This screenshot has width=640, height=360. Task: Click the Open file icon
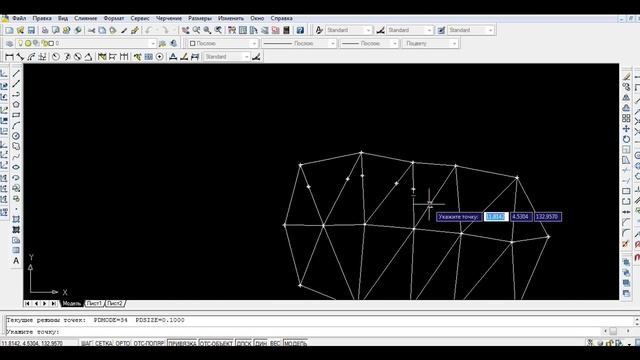(x=20, y=31)
